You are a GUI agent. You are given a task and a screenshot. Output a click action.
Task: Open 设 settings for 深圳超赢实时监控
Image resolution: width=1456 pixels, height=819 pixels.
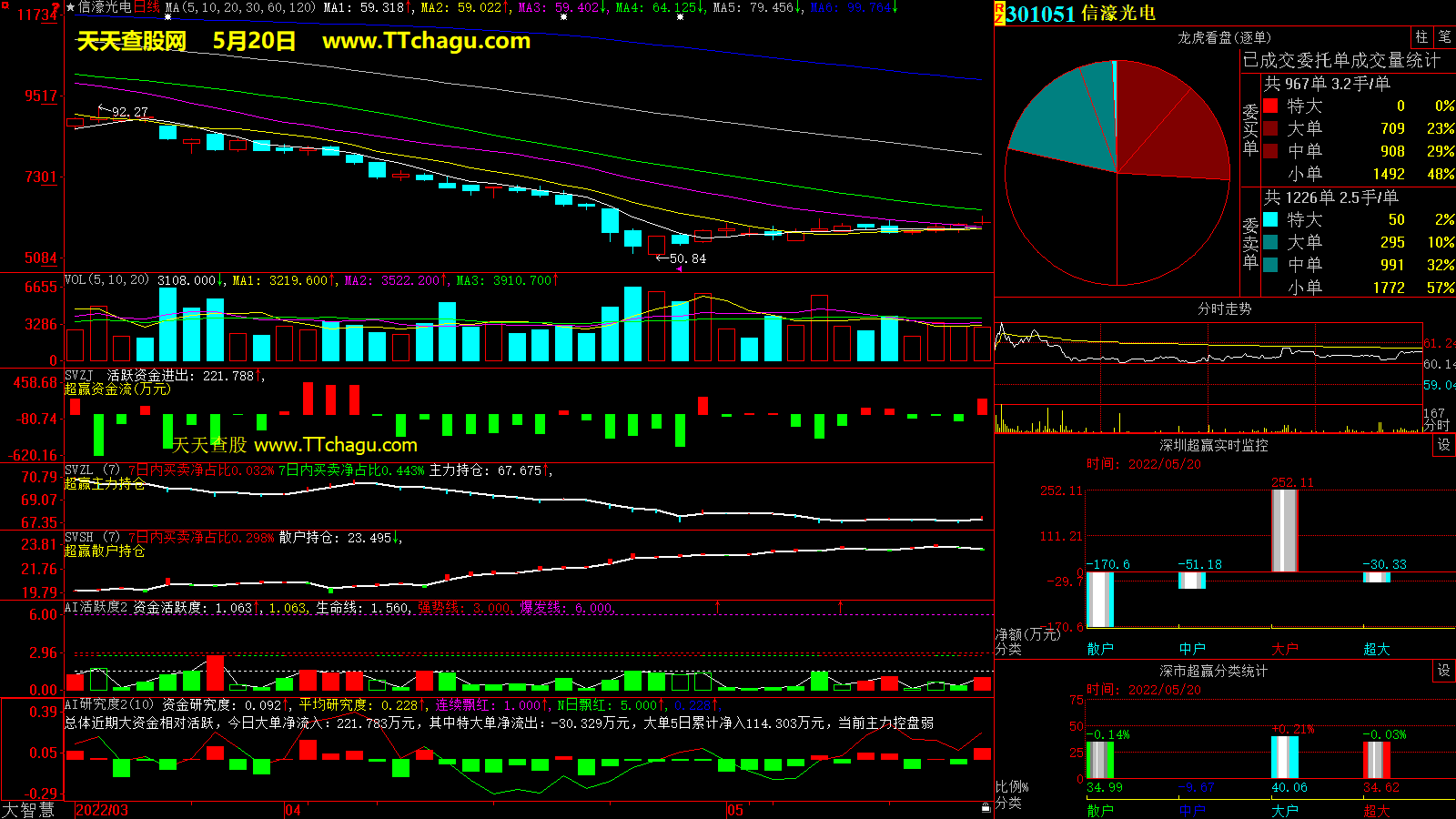1444,445
